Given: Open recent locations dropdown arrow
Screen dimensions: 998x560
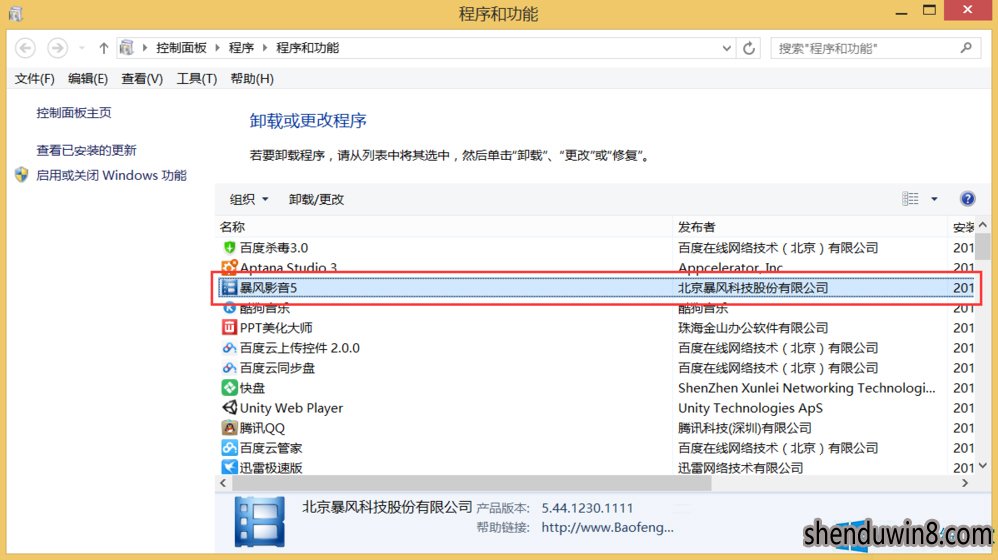Looking at the screenshot, I should 81,48.
